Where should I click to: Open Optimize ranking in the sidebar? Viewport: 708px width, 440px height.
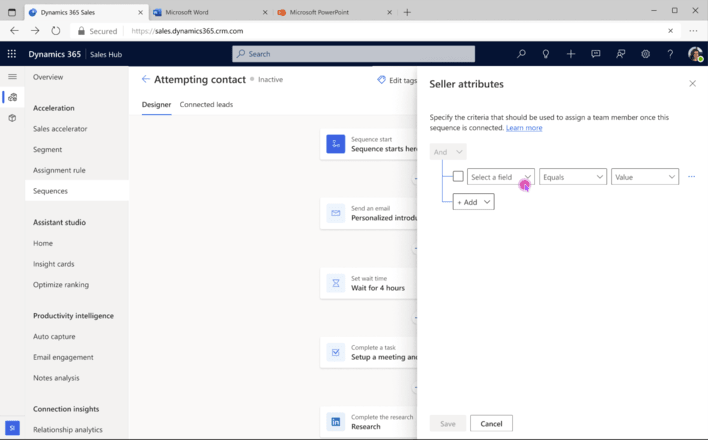61,285
